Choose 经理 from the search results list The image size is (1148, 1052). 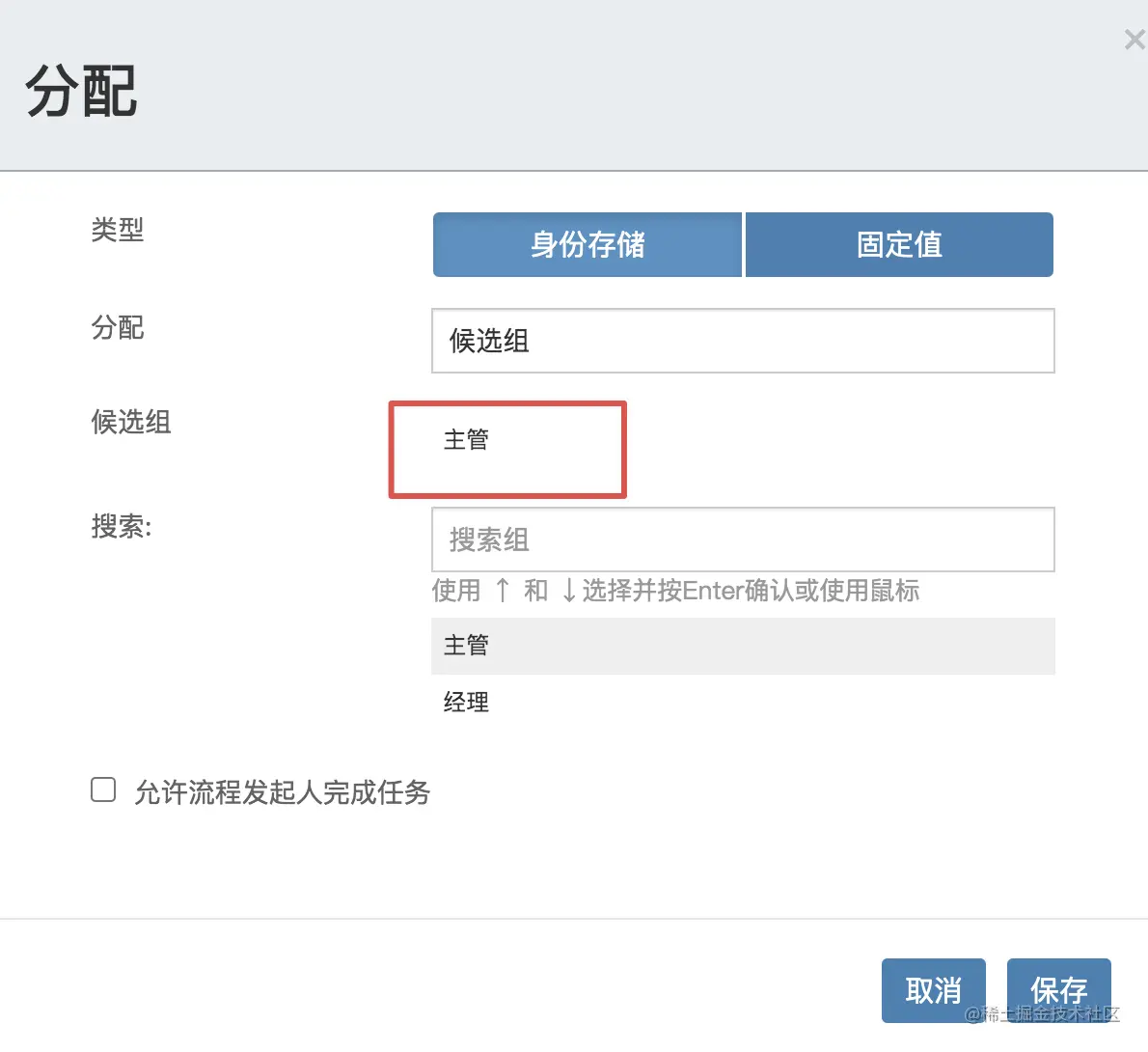pyautogui.click(x=743, y=702)
